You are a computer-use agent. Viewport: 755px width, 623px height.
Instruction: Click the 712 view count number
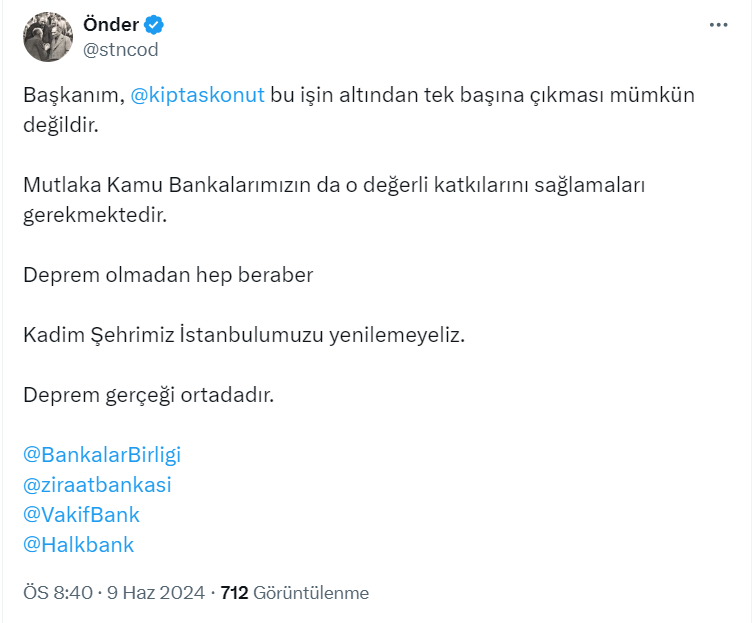click(234, 593)
